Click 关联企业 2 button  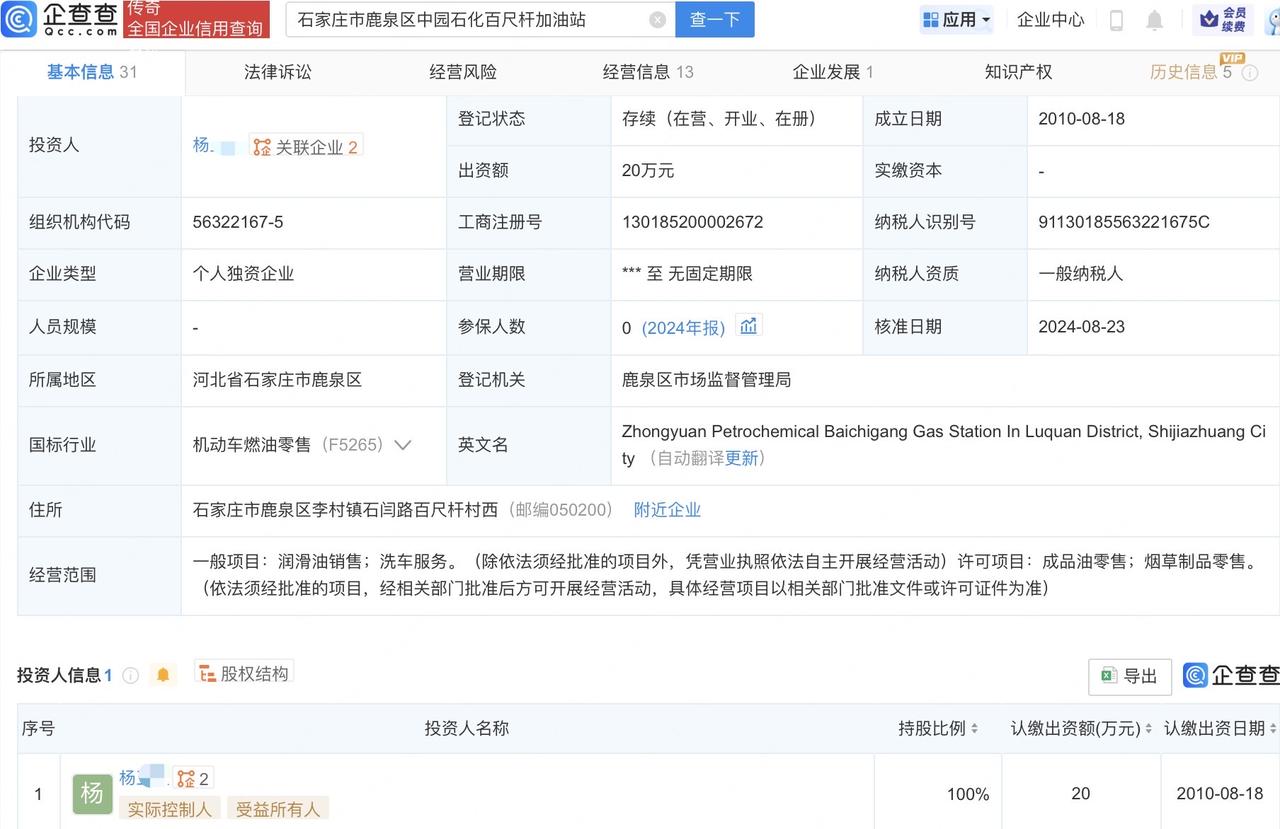point(306,146)
